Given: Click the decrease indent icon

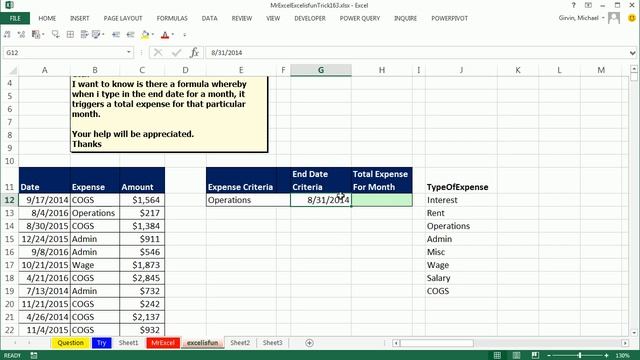Looking at the screenshot, I should (x=116, y=35).
